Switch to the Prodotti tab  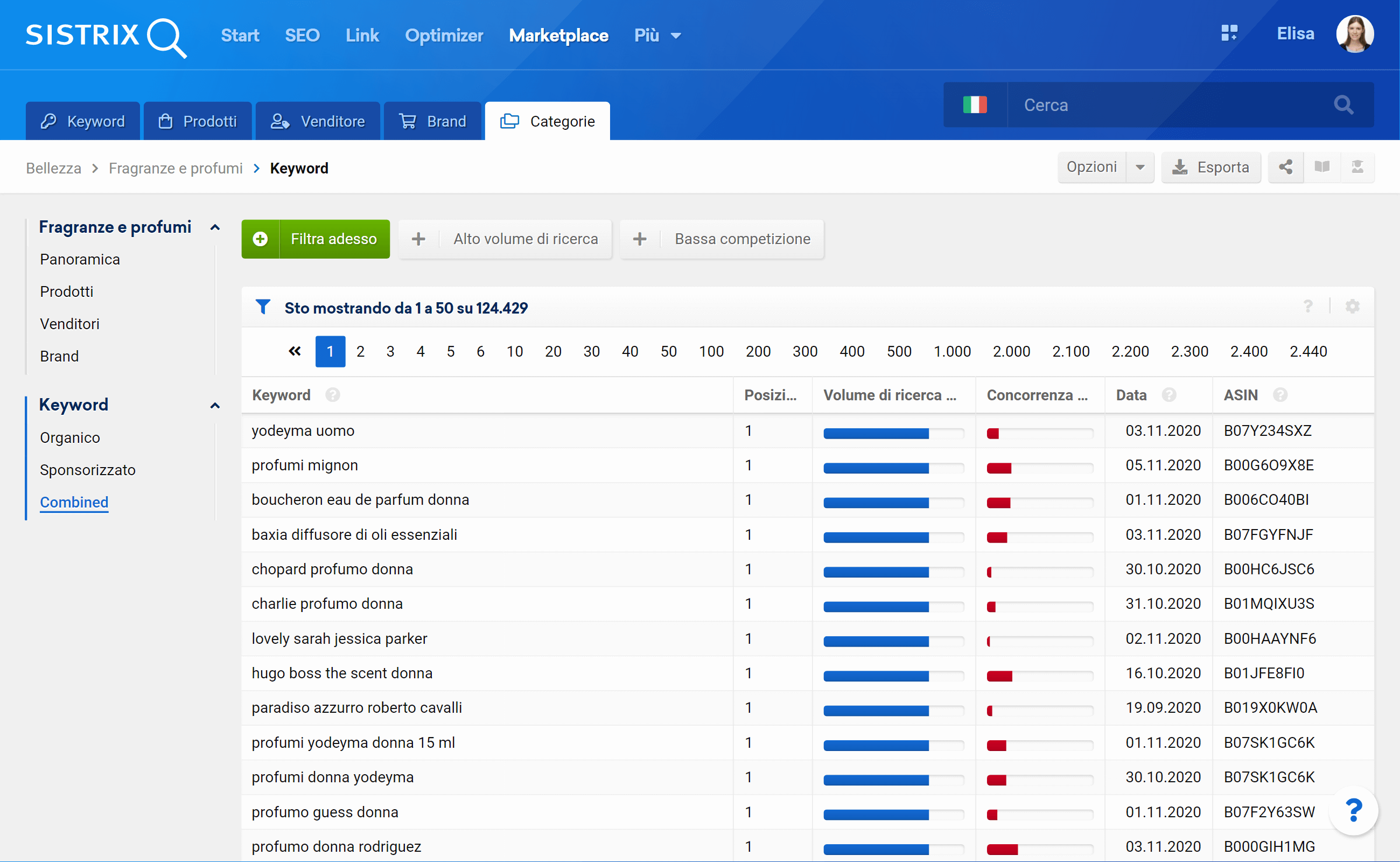pos(197,121)
